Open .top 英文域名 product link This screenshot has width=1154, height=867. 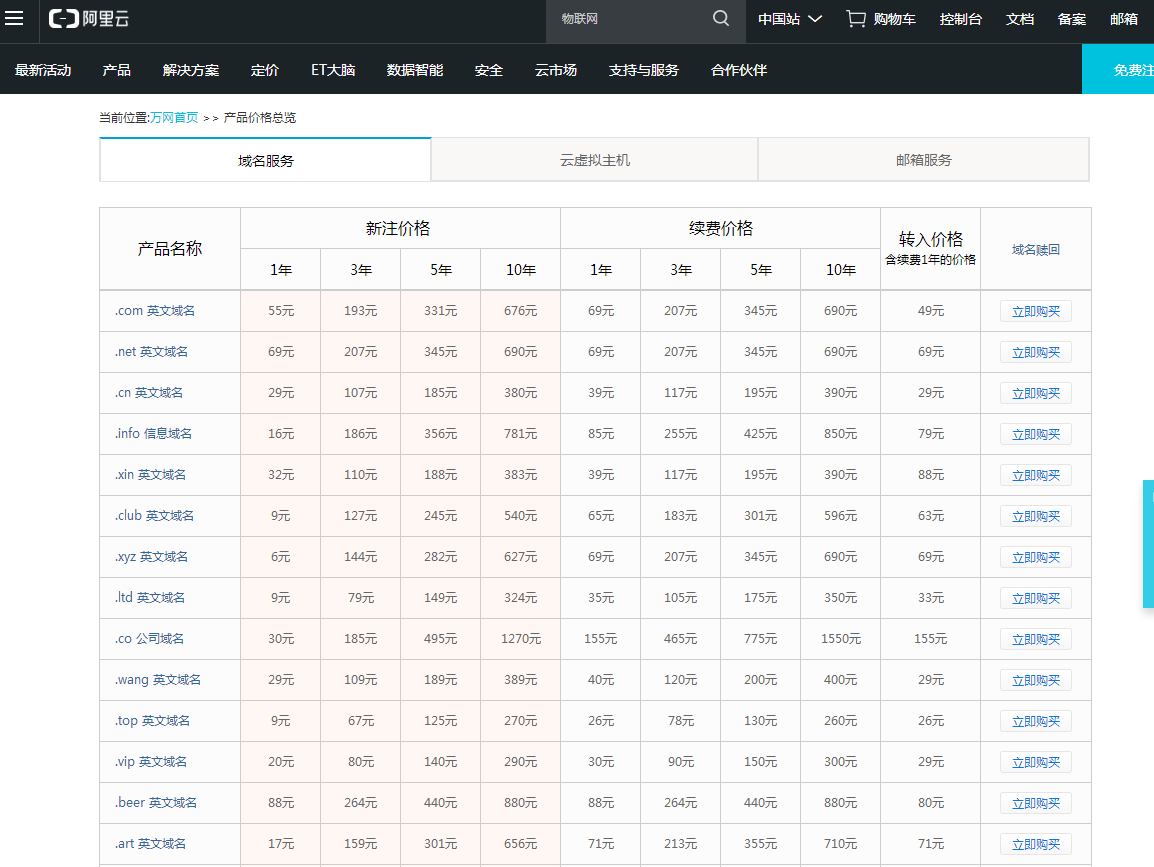point(152,721)
